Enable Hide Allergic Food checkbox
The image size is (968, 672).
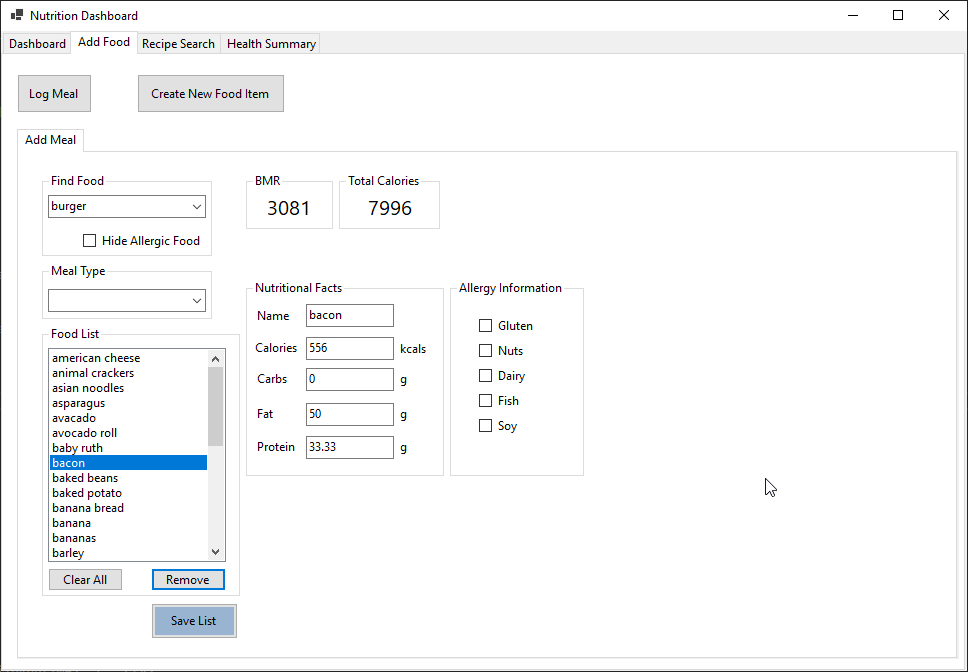(x=90, y=241)
